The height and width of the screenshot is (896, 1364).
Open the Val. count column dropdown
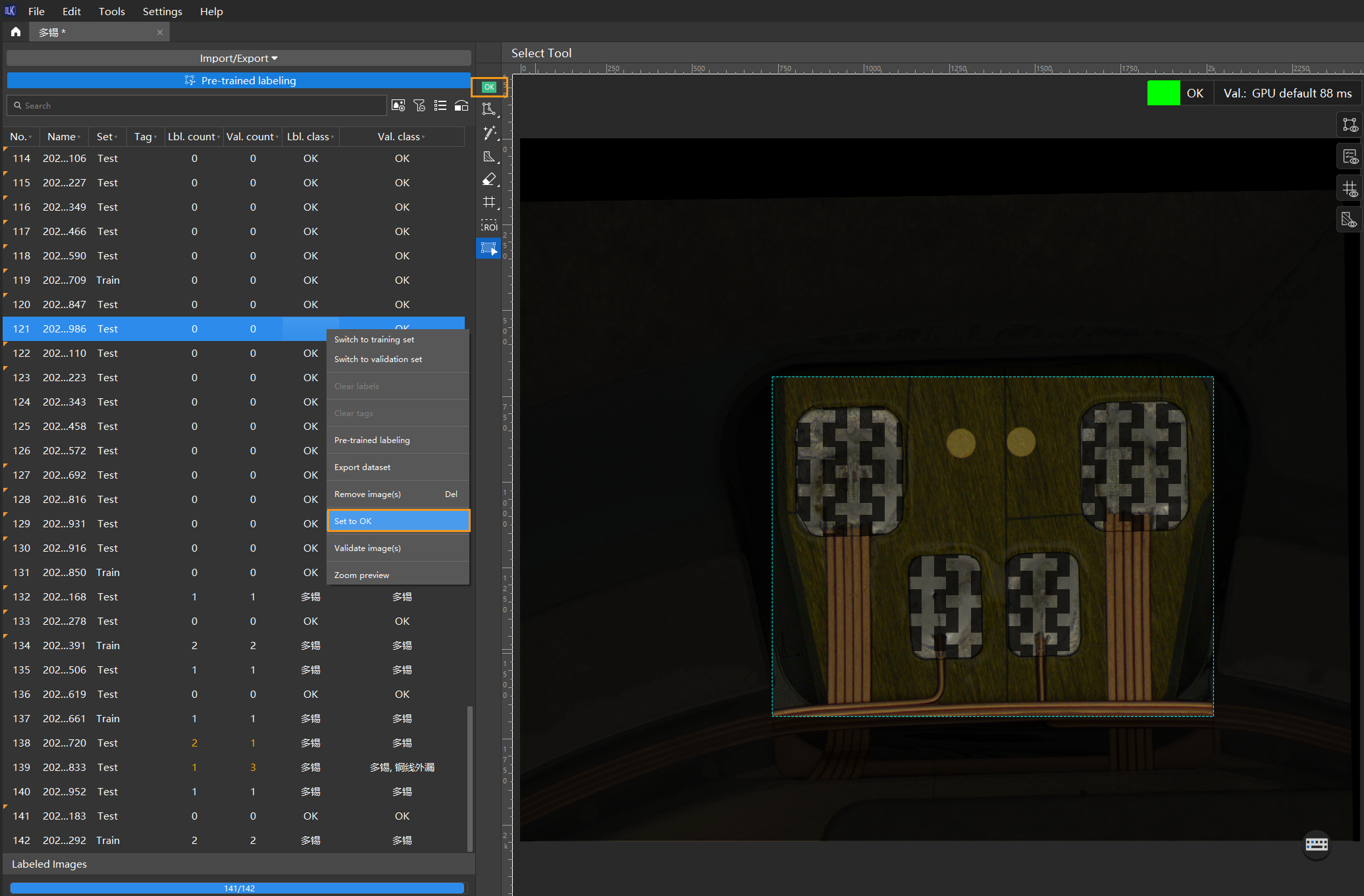(x=277, y=137)
